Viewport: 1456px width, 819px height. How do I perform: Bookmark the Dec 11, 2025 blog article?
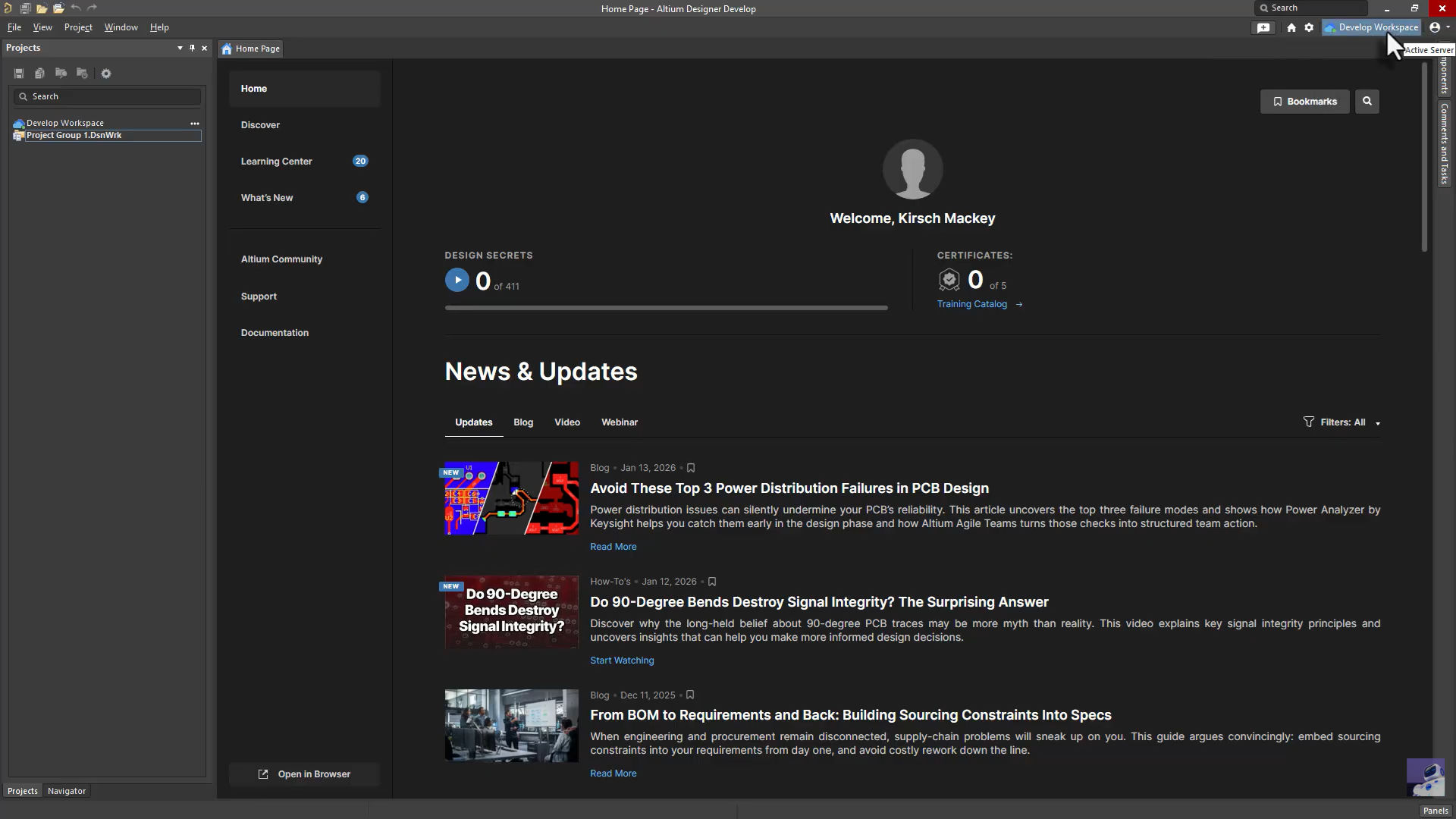click(x=690, y=695)
